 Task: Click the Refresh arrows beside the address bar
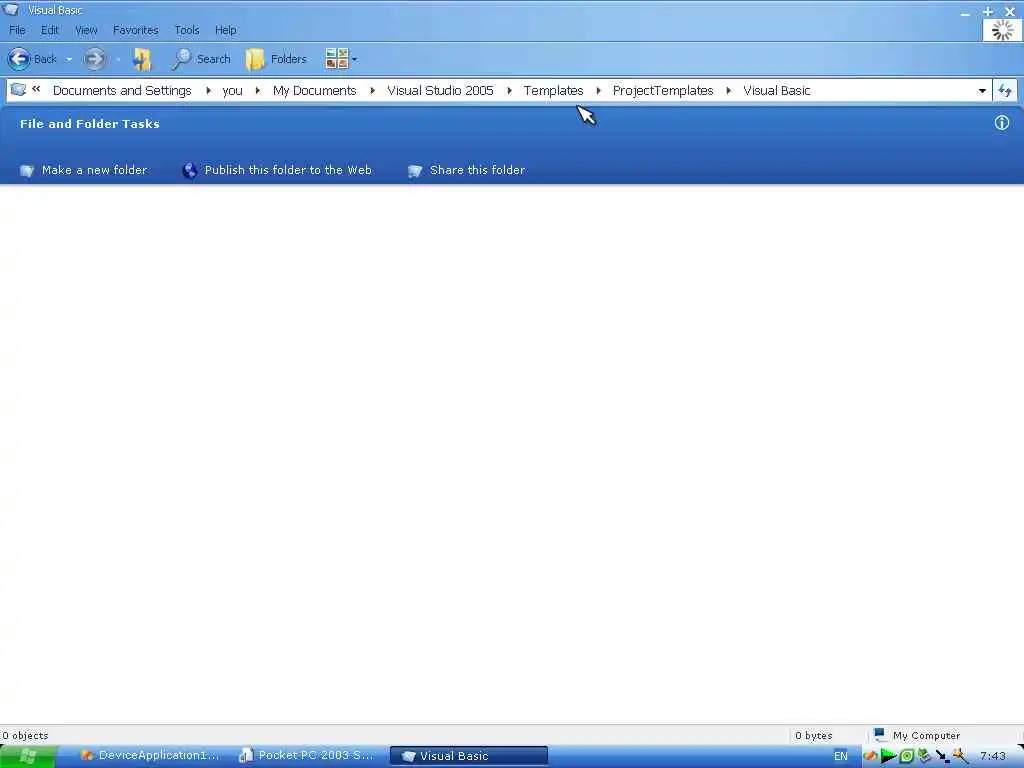coord(1005,91)
